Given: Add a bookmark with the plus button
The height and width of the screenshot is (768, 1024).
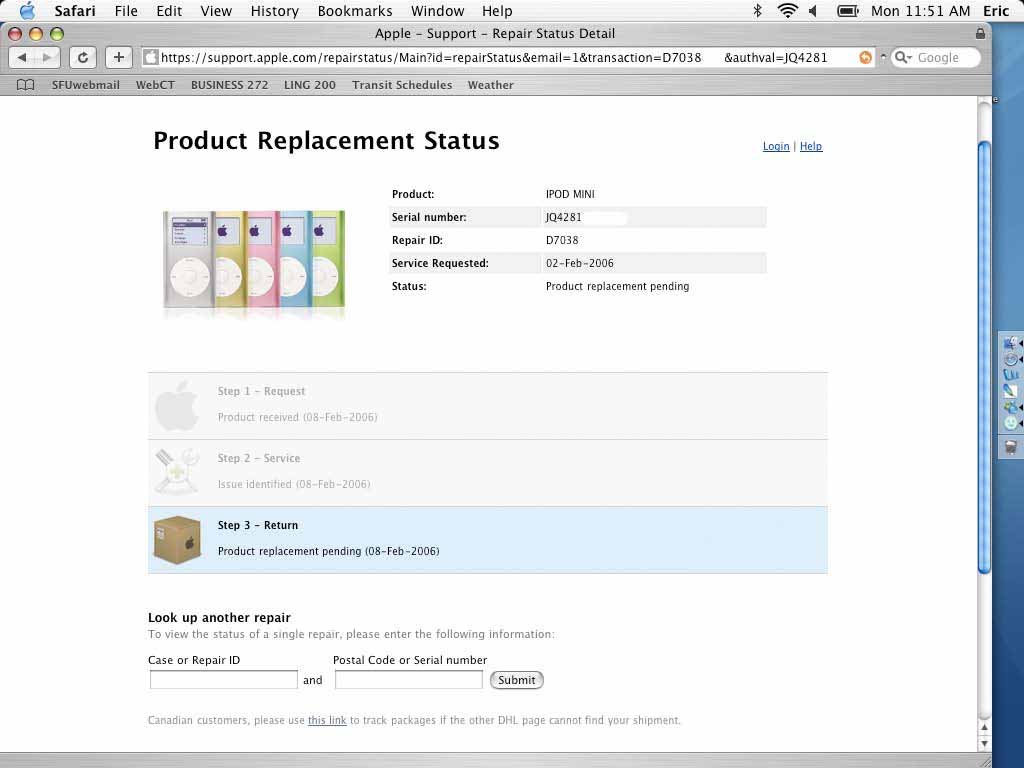Looking at the screenshot, I should (118, 57).
